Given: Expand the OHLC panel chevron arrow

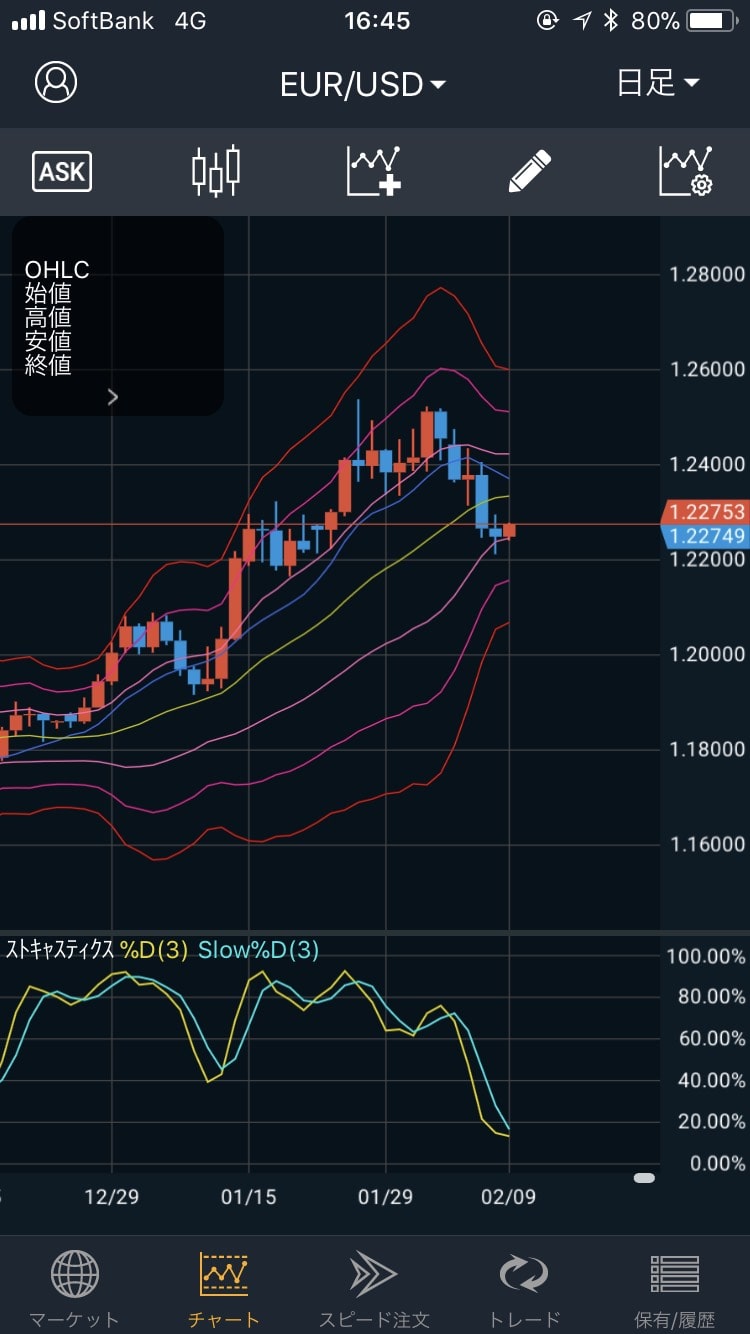Looking at the screenshot, I should [x=113, y=397].
